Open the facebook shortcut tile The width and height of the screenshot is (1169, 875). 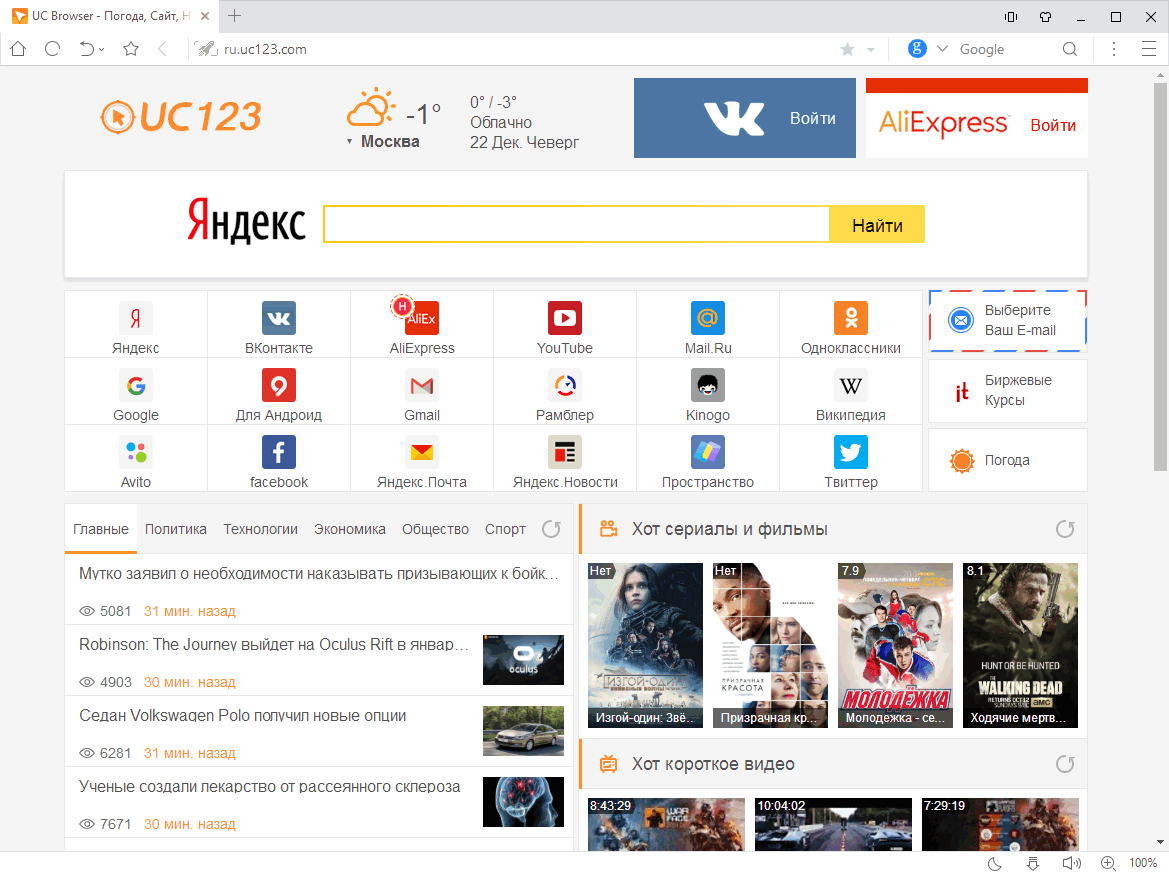[279, 459]
